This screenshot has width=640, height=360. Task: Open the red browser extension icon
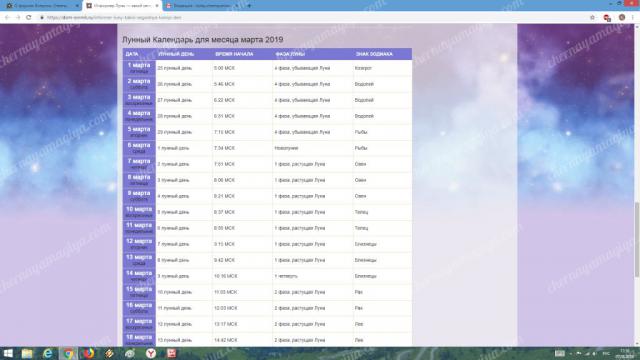[x=607, y=18]
